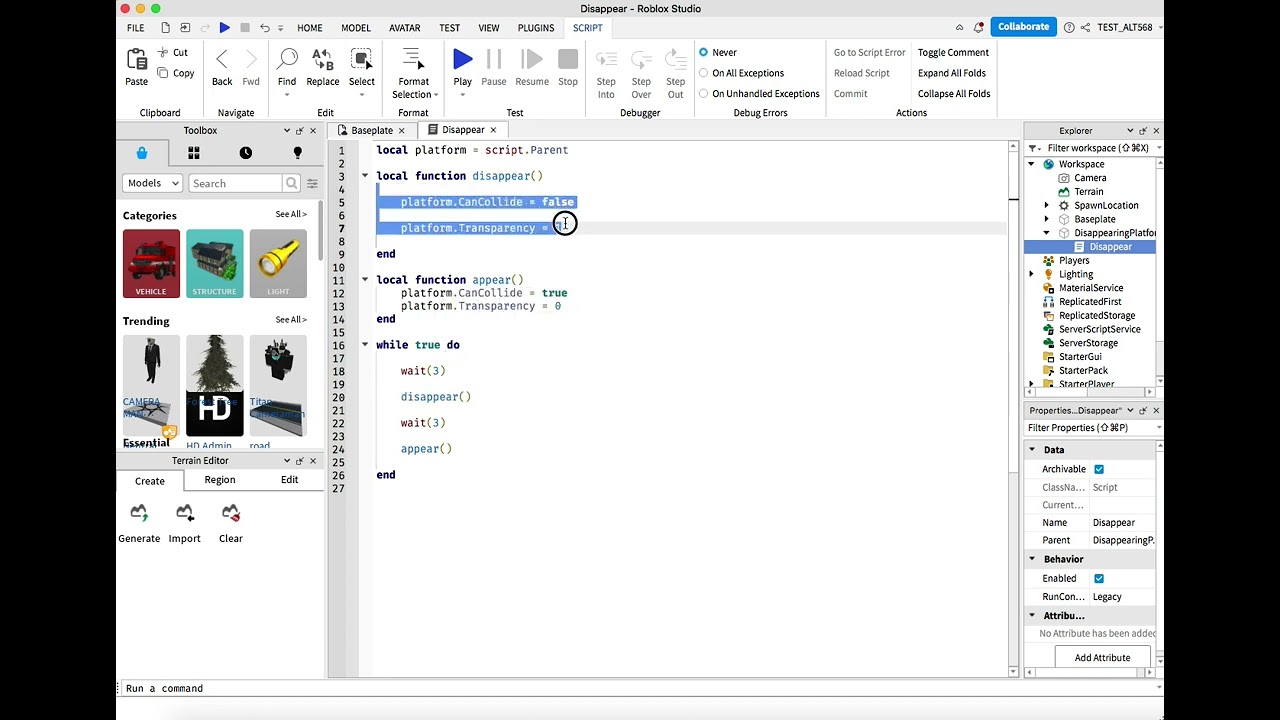Click Collapse All Folds
This screenshot has width=1280, height=720.
(x=954, y=94)
